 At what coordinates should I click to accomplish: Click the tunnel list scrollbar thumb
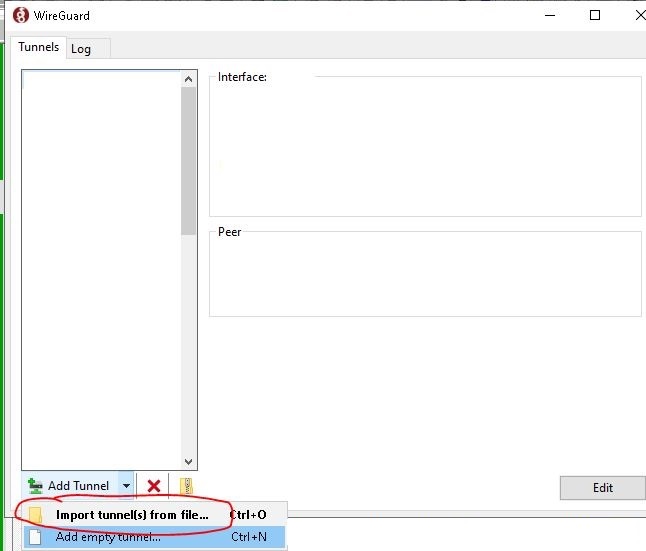[x=188, y=160]
